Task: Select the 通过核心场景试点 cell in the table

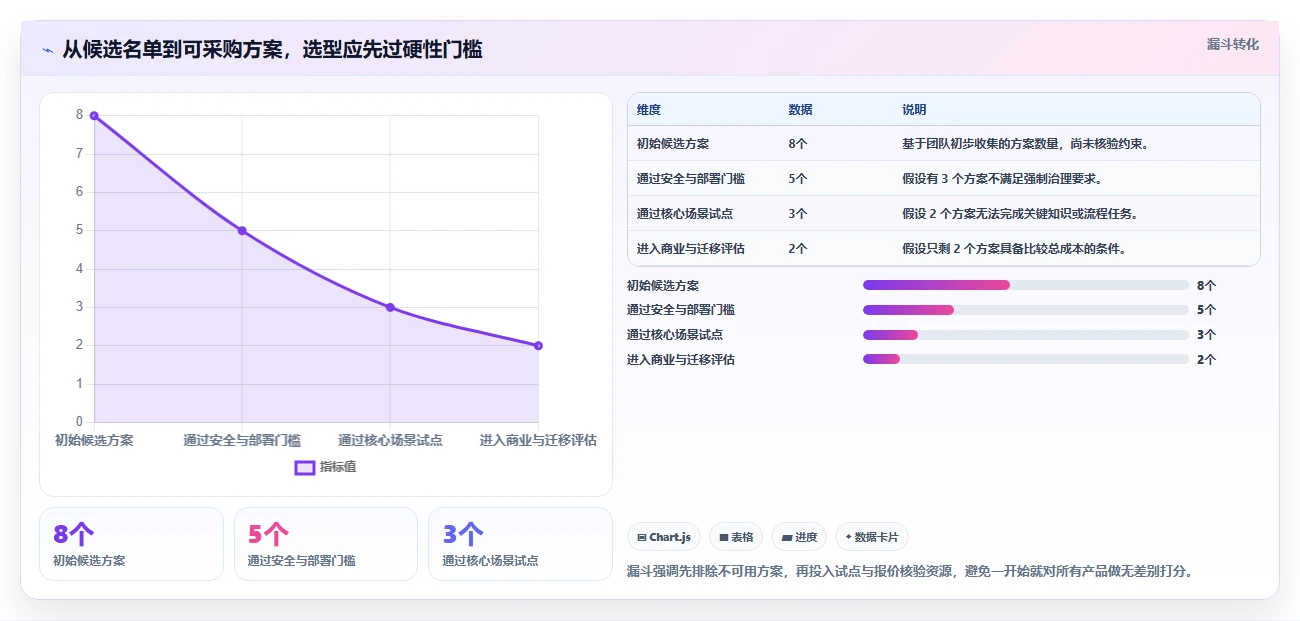Action: pyautogui.click(x=685, y=214)
